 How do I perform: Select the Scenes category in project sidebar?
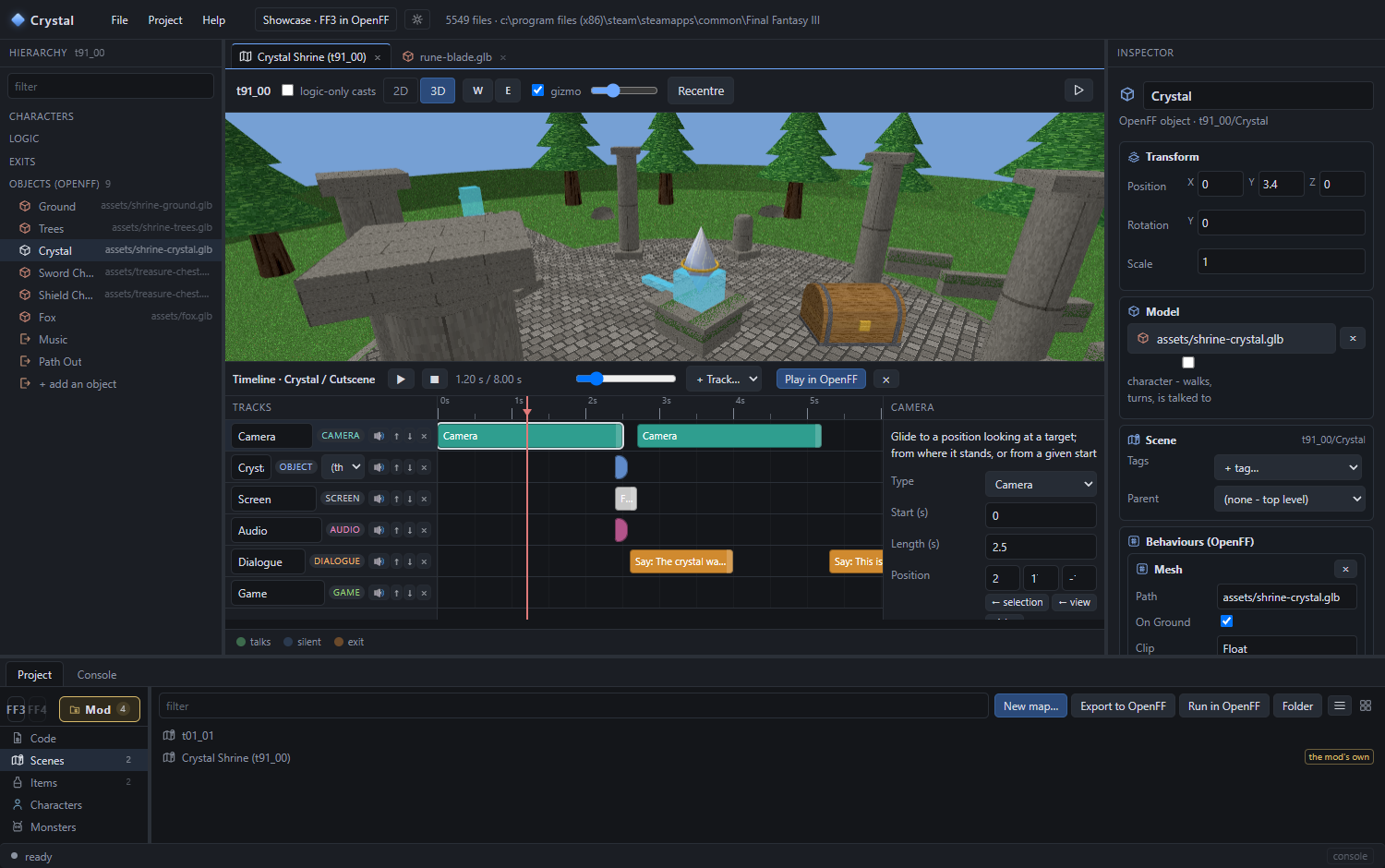click(x=74, y=761)
